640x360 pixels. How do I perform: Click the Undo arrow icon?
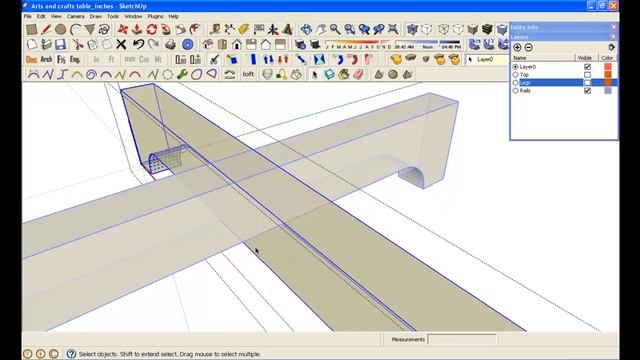pyautogui.click(x=138, y=44)
